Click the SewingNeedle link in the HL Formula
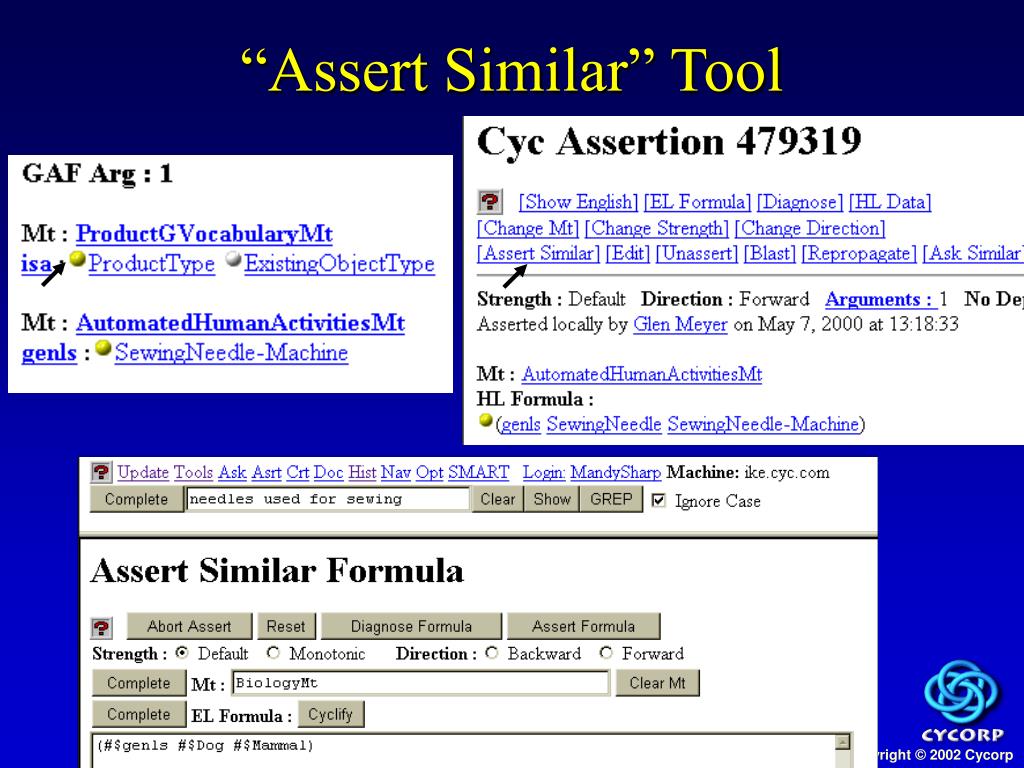This screenshot has width=1024, height=768. [604, 424]
